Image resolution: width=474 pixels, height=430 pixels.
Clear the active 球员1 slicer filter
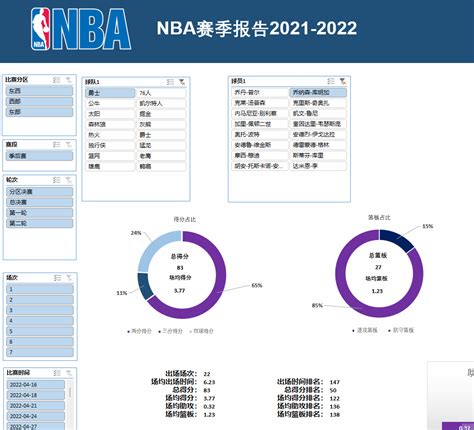[342, 81]
